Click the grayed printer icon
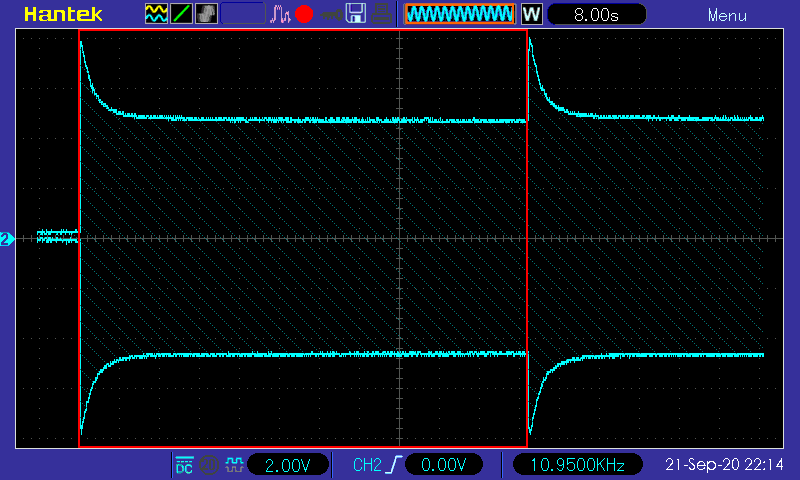800x480 pixels. (381, 14)
